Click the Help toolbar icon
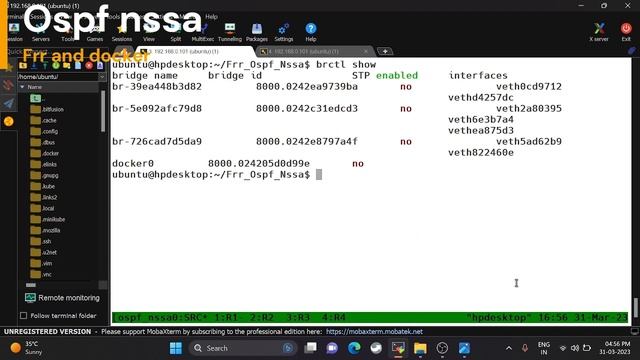This screenshot has height=360, width=640. point(311,33)
